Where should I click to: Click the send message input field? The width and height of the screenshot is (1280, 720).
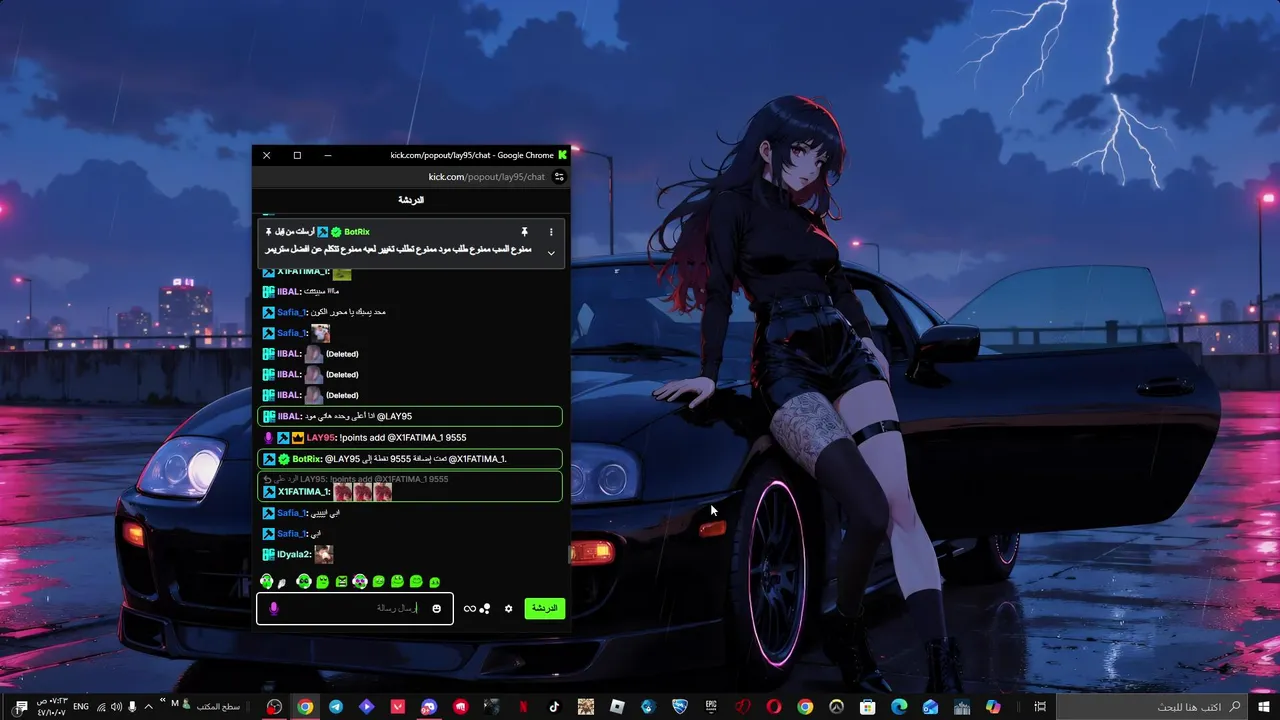point(355,608)
